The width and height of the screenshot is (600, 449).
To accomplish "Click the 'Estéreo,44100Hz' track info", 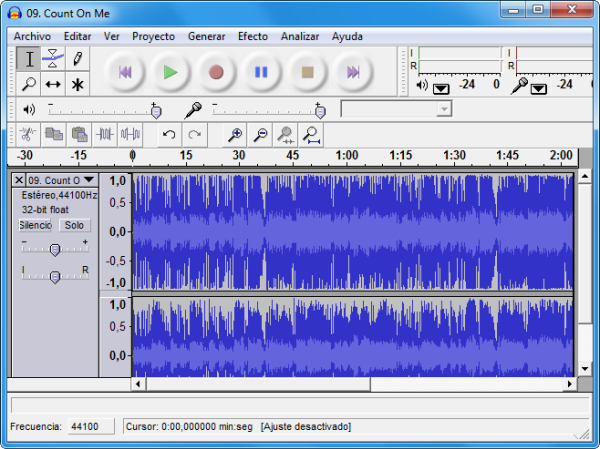I will pos(59,195).
